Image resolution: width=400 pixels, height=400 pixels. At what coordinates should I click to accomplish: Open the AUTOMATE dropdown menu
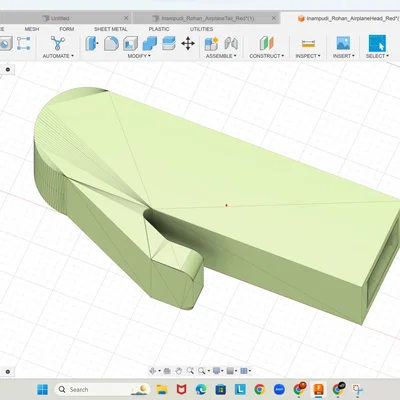(58, 56)
